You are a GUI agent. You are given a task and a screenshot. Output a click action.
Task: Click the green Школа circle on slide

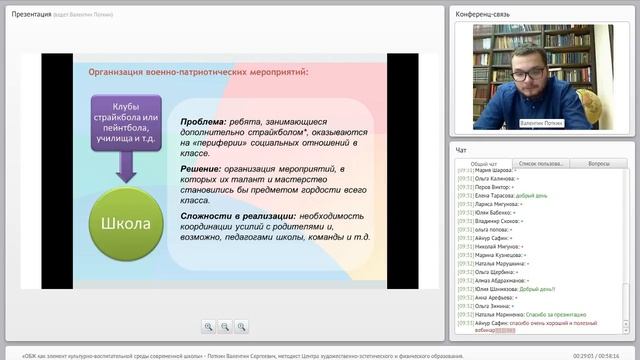pyautogui.click(x=126, y=224)
